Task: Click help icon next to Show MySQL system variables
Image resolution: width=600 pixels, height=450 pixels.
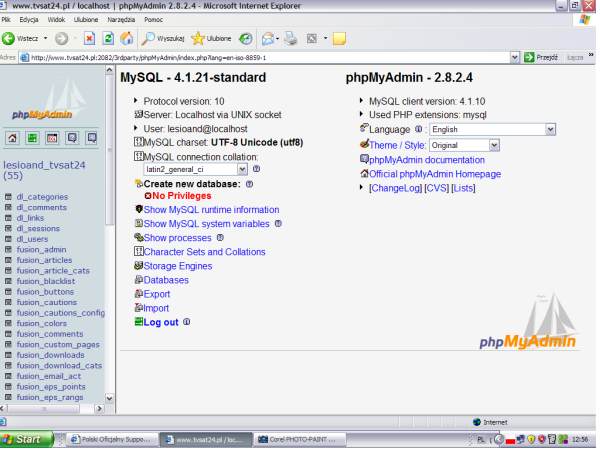Action: click(x=278, y=223)
